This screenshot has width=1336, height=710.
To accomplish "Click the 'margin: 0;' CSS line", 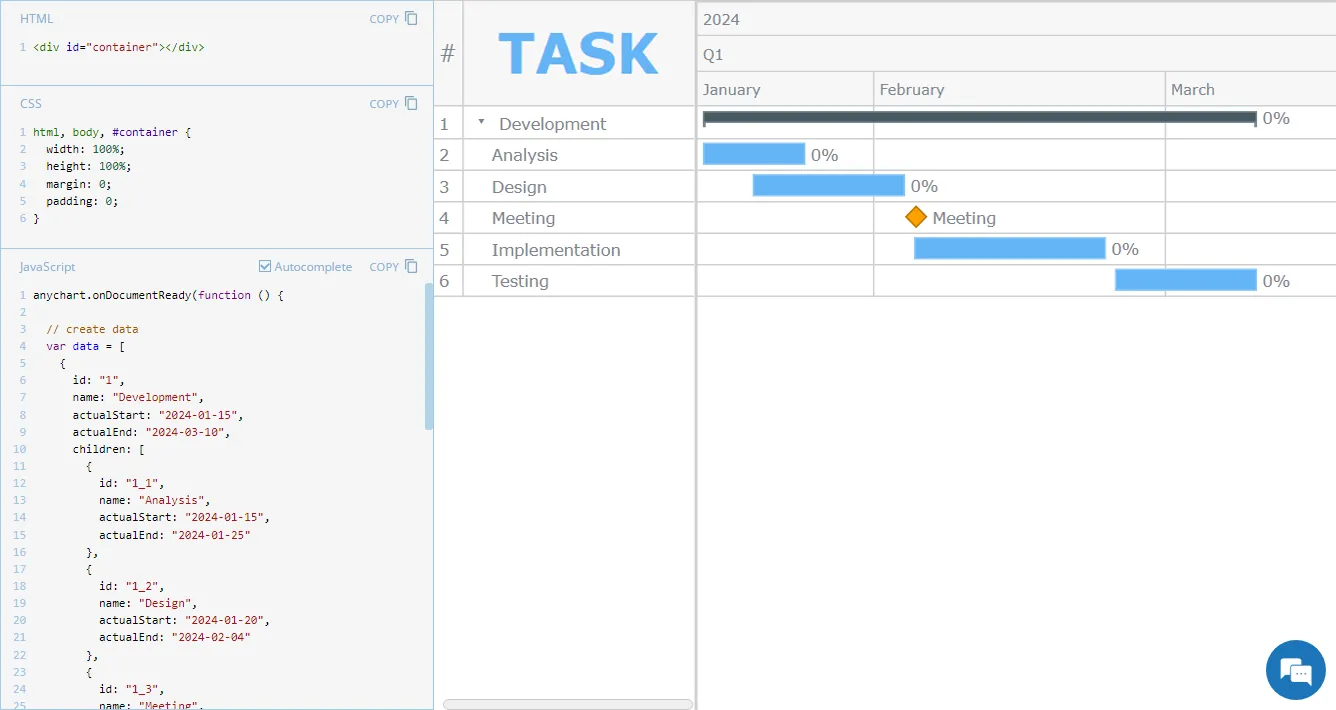I will pyautogui.click(x=78, y=184).
